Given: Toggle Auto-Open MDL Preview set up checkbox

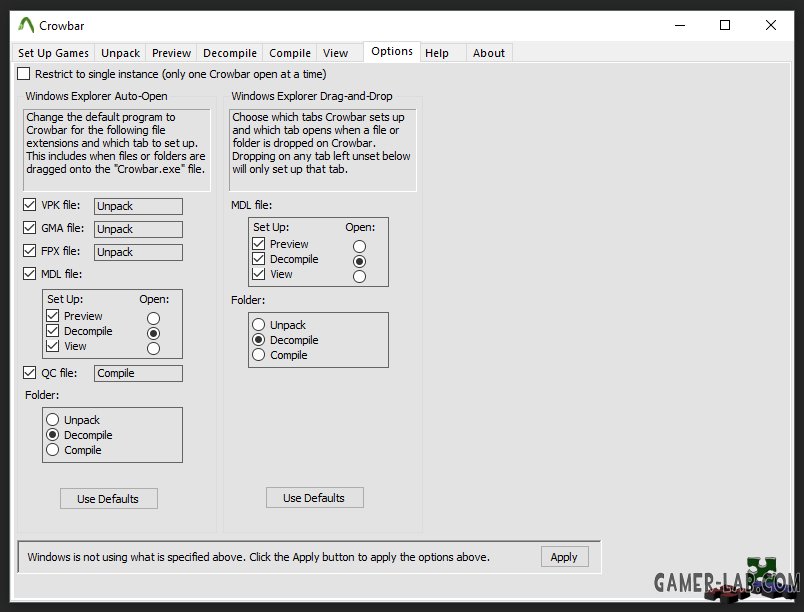Looking at the screenshot, I should point(52,315).
